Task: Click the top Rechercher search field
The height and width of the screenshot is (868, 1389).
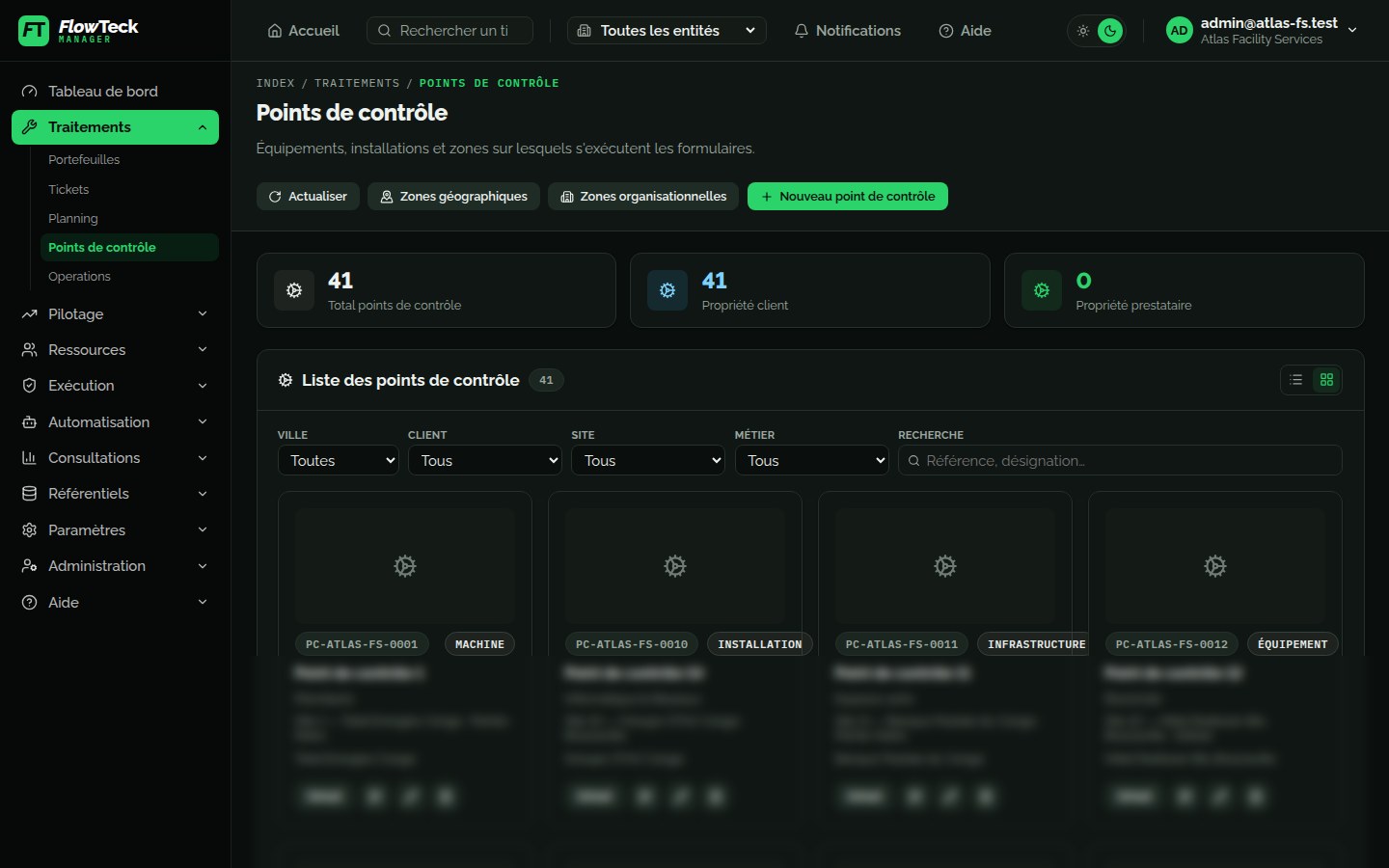Action: click(449, 31)
